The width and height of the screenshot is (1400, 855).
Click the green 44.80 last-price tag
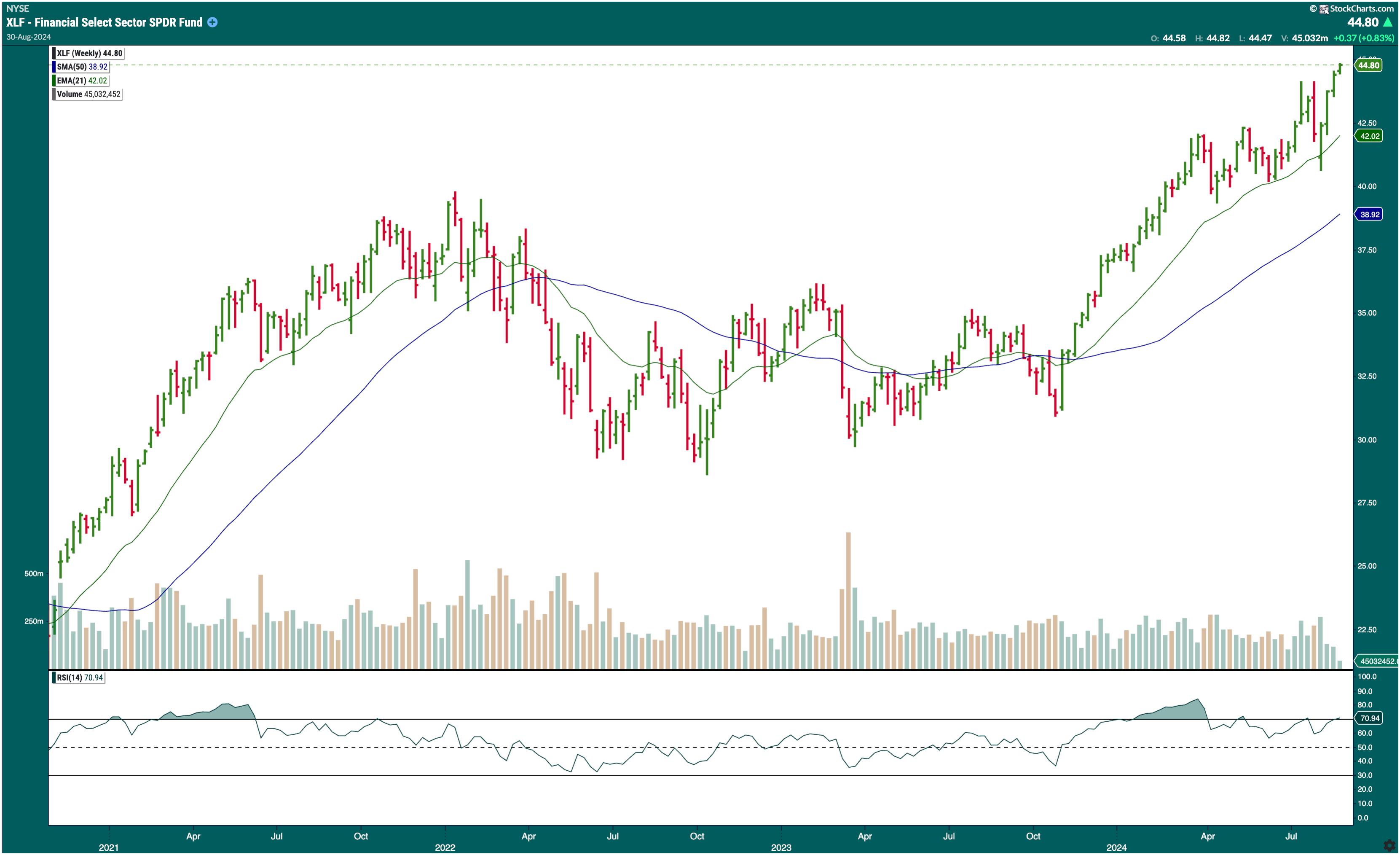1368,65
